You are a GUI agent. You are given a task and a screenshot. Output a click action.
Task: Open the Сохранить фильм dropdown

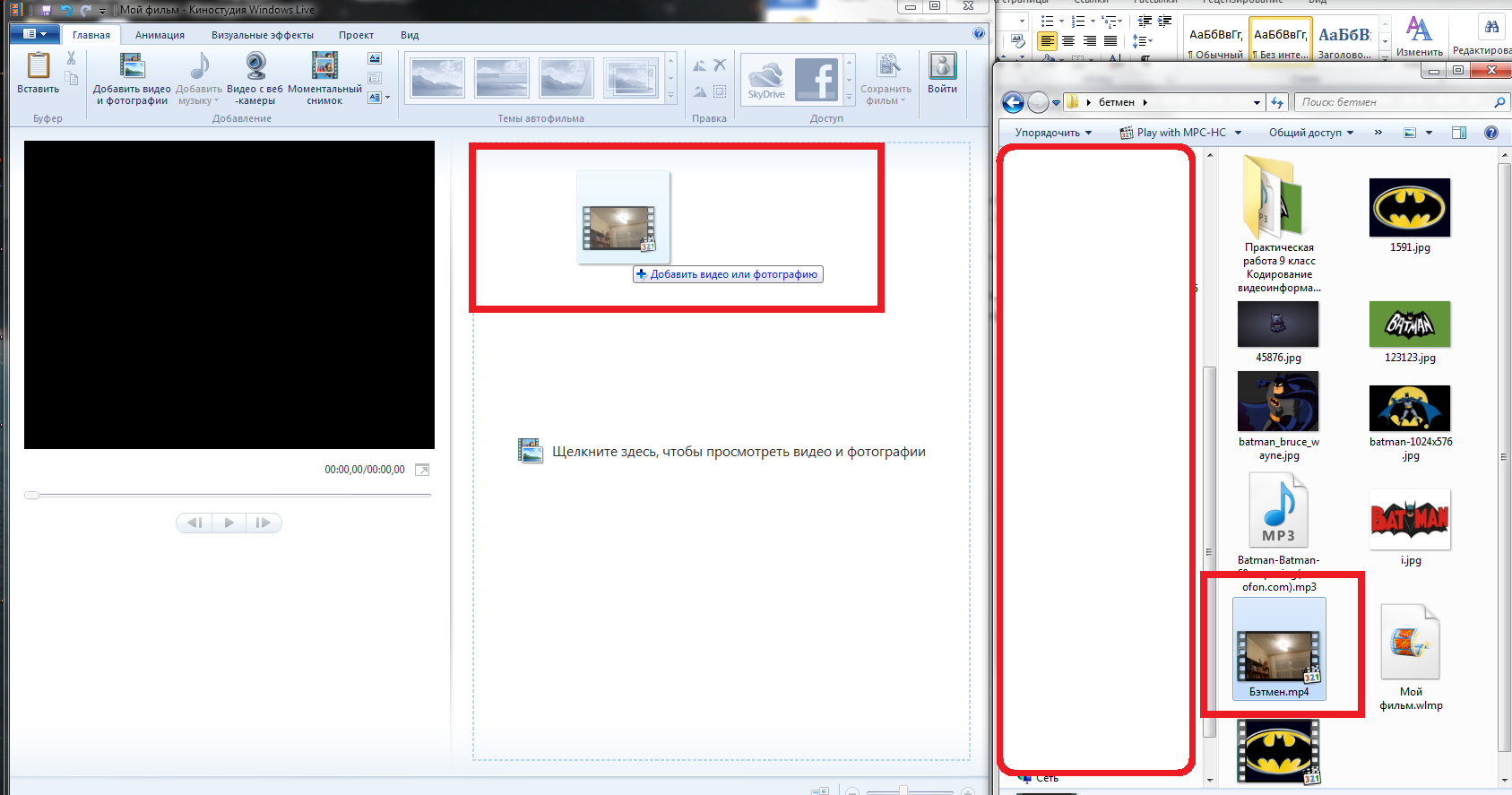click(886, 79)
